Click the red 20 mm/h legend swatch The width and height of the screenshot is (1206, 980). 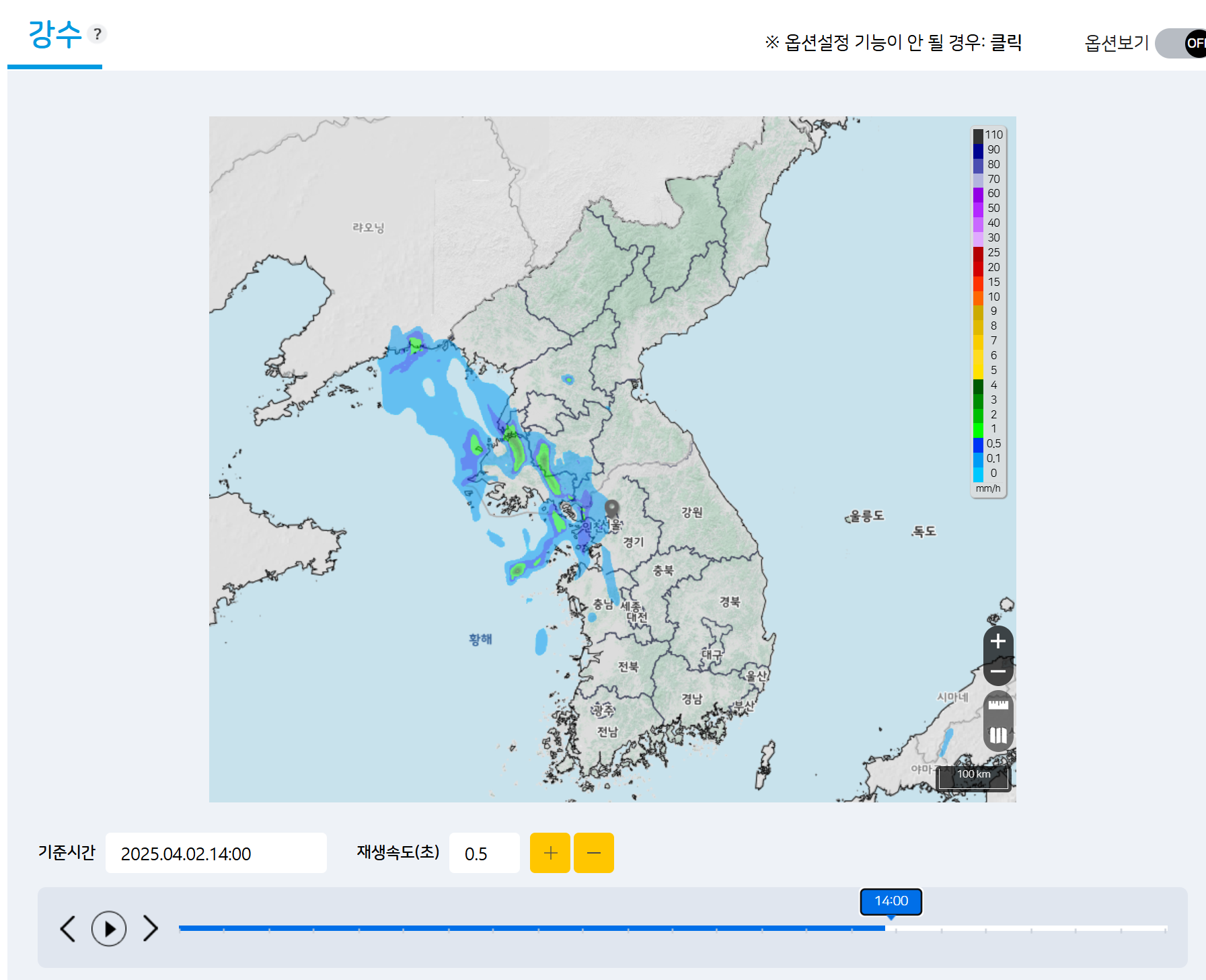[978, 268]
